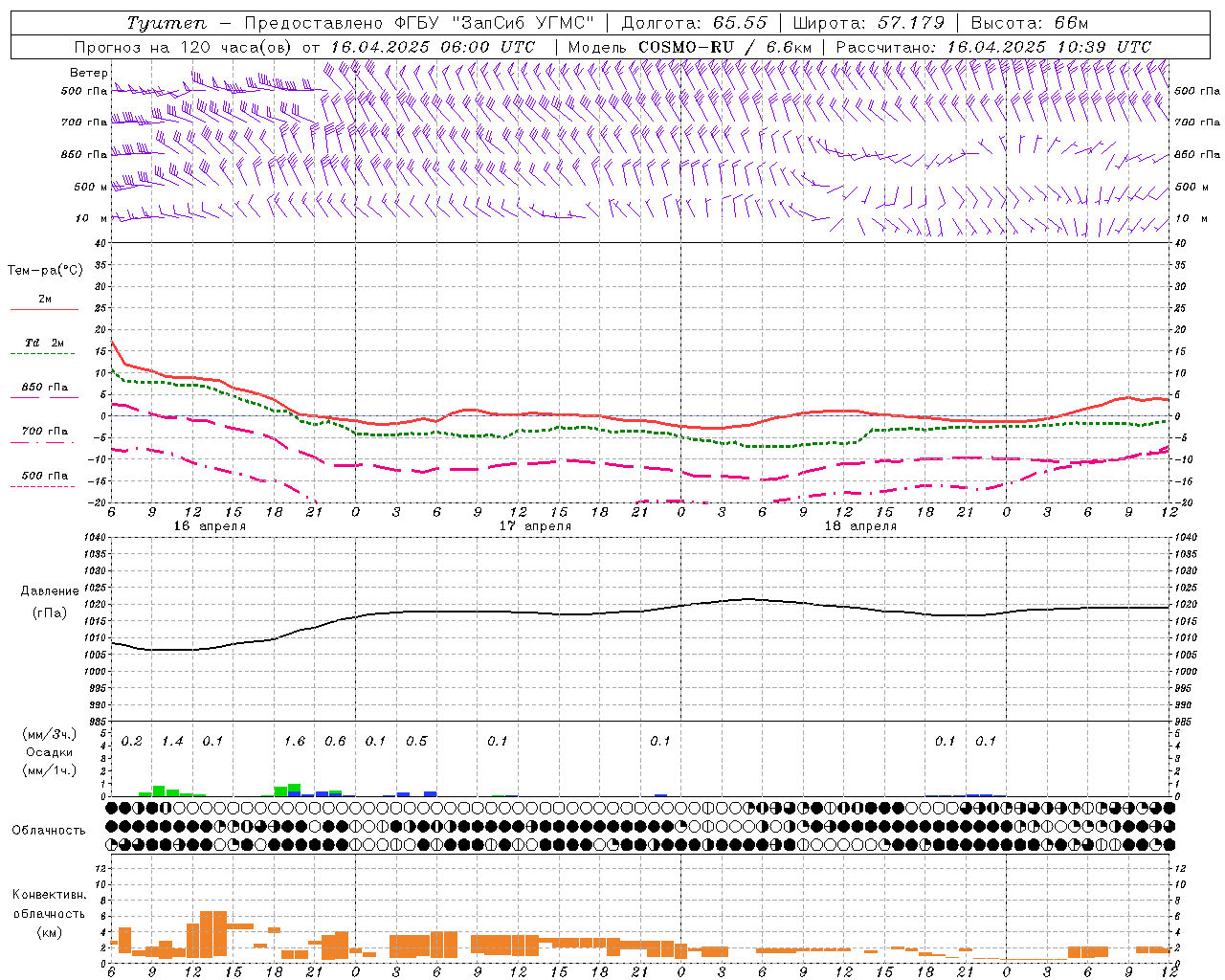Click the "0.6" three-hour precipitation value
Viewport: 1225px width, 980px height.
coord(335,742)
